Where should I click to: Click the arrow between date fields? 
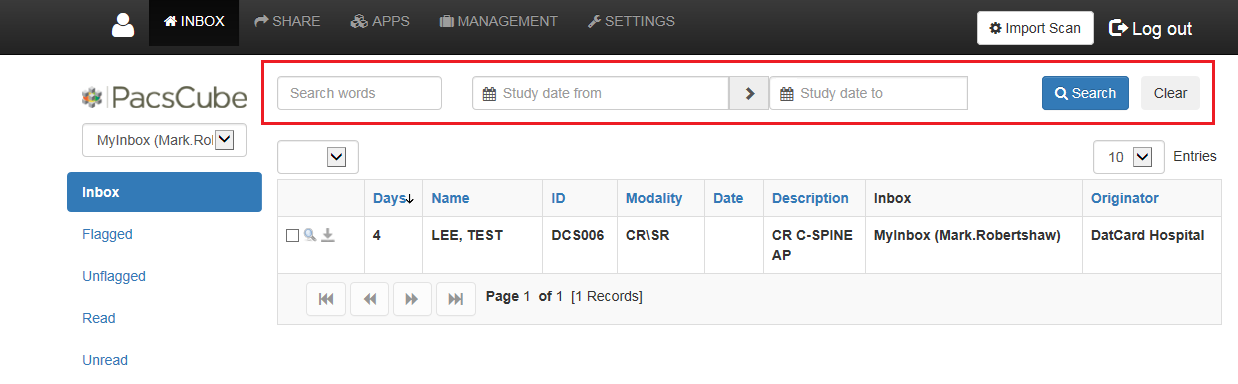point(749,93)
